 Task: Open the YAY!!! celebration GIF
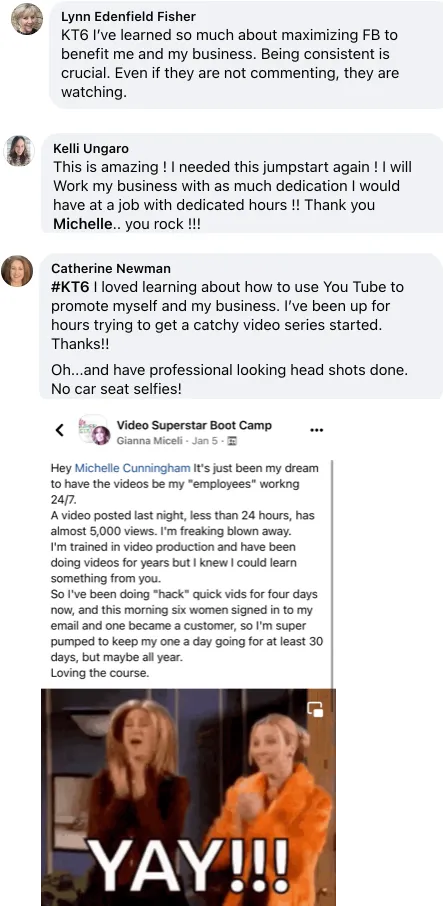coord(188,797)
